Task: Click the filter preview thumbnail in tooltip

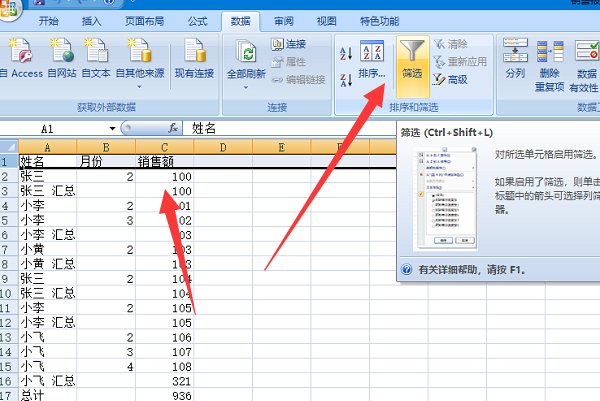Action: (x=447, y=199)
